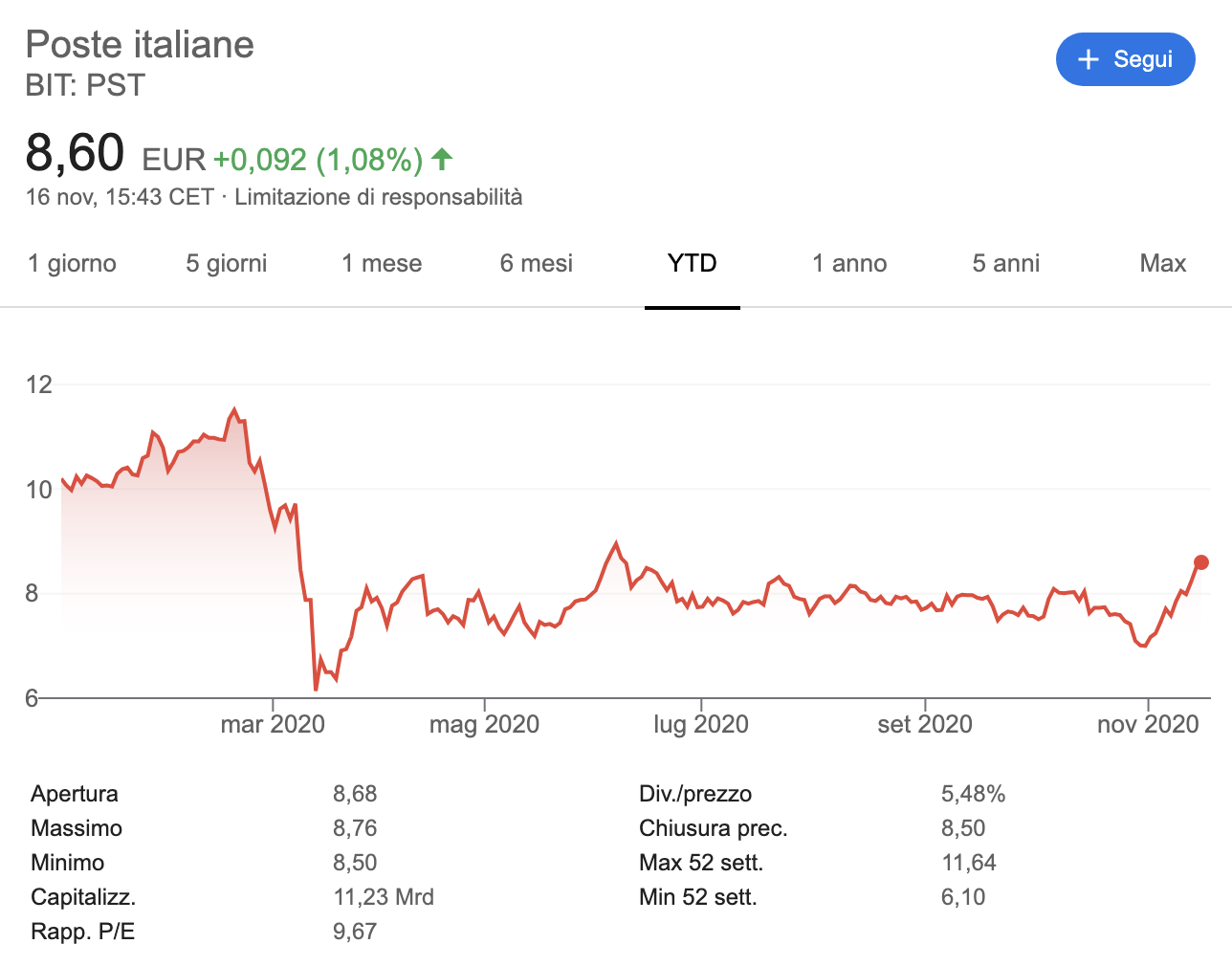Click the lug 2020 axis label
The height and width of the screenshot is (966, 1232).
[701, 724]
